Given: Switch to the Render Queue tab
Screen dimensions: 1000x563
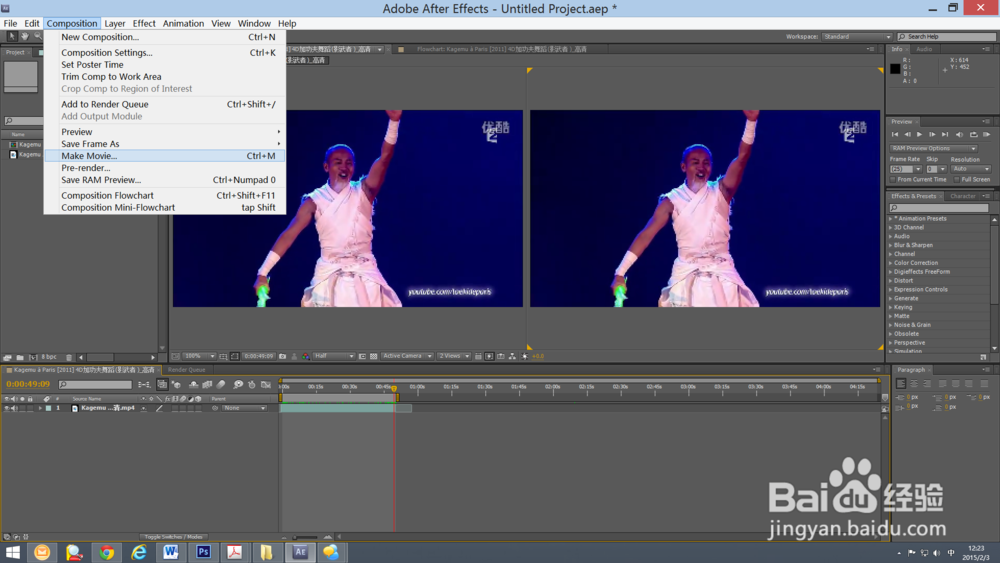Looking at the screenshot, I should [x=187, y=370].
